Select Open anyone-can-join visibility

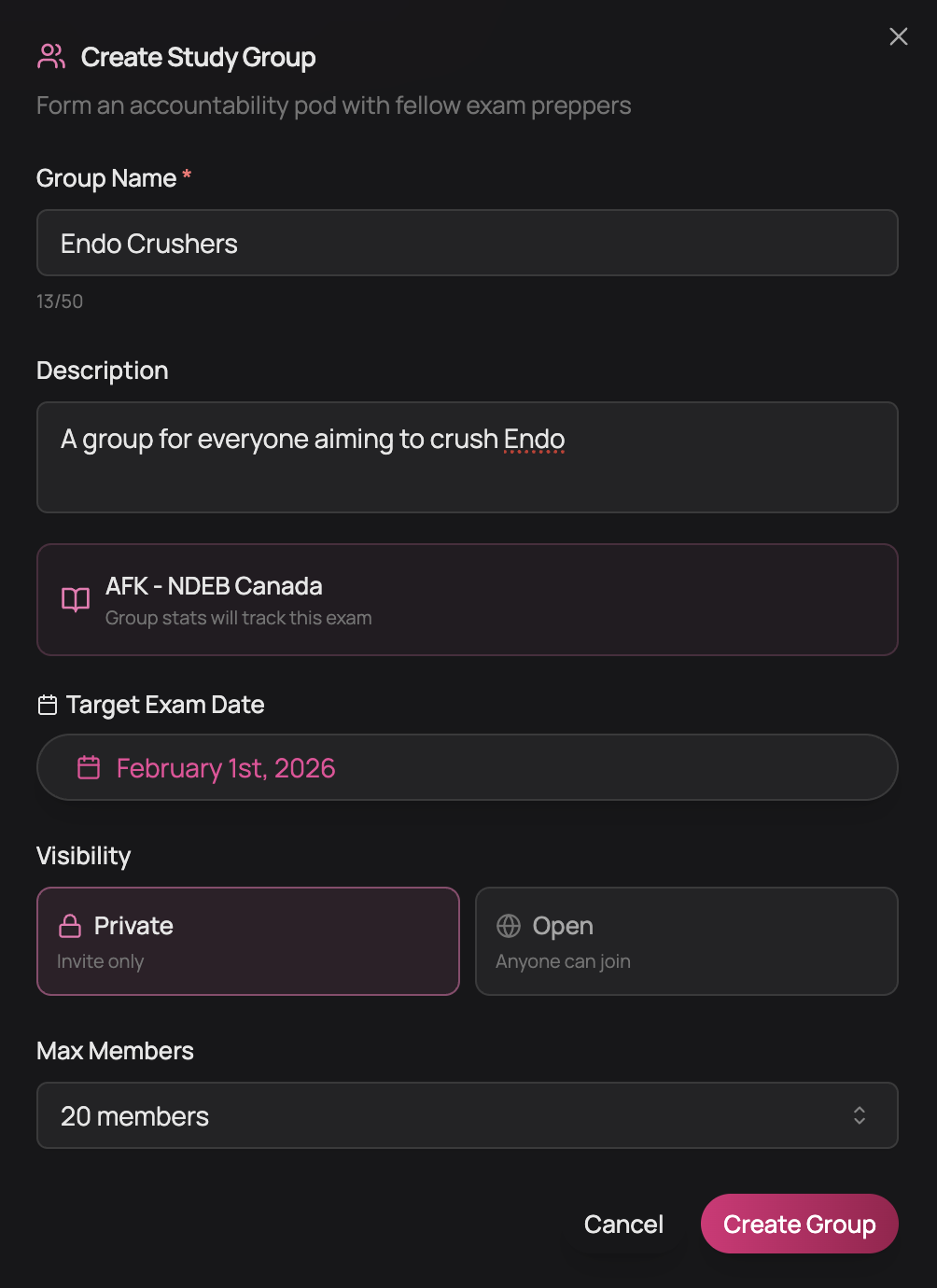(686, 941)
